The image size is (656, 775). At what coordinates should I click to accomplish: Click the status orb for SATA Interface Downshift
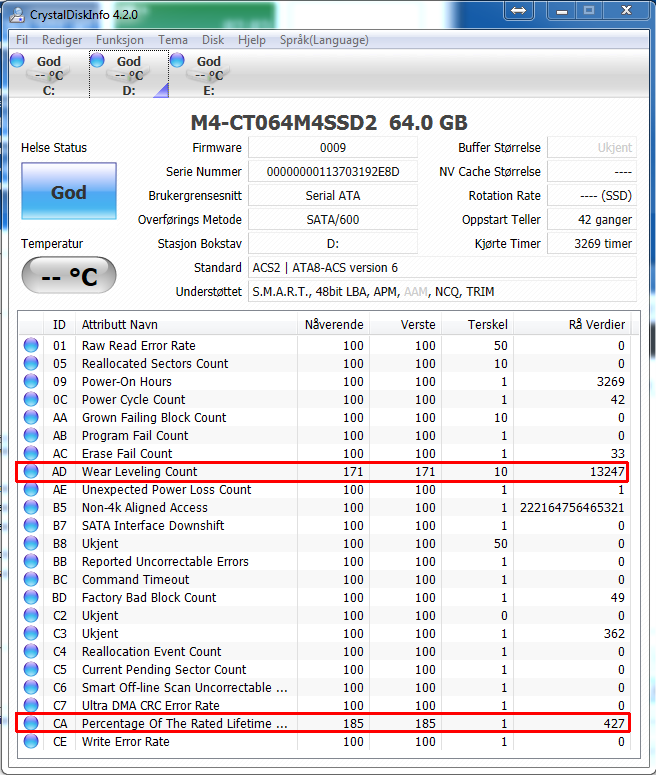coord(31,525)
